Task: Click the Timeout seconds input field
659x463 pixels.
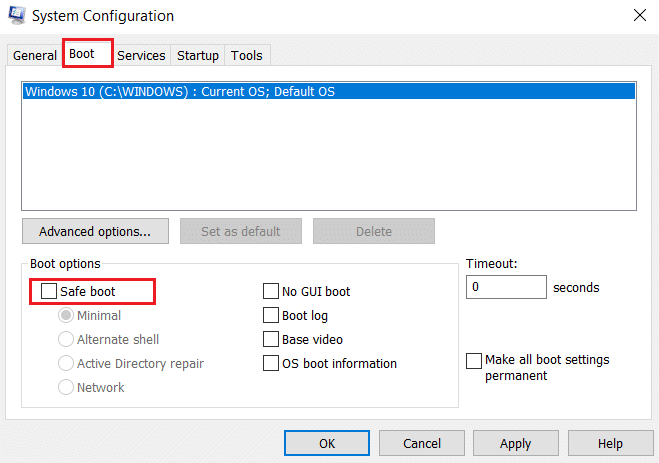Action: click(x=506, y=287)
